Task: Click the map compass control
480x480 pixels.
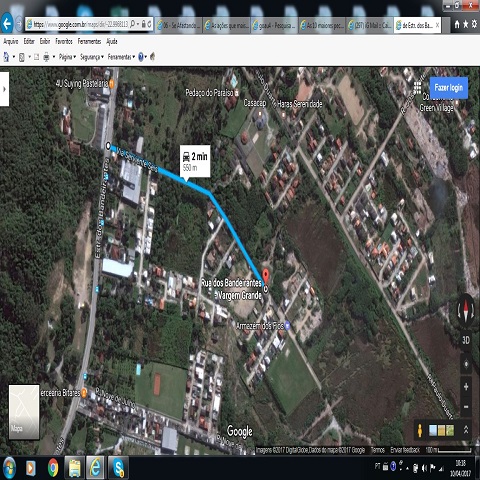Action: pyautogui.click(x=466, y=311)
